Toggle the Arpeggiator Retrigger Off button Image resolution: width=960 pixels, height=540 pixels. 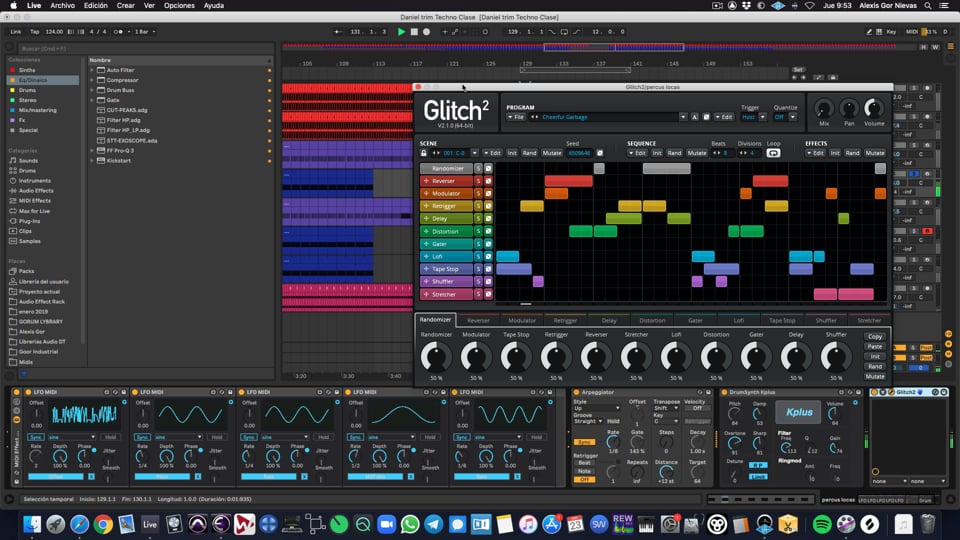click(584, 479)
